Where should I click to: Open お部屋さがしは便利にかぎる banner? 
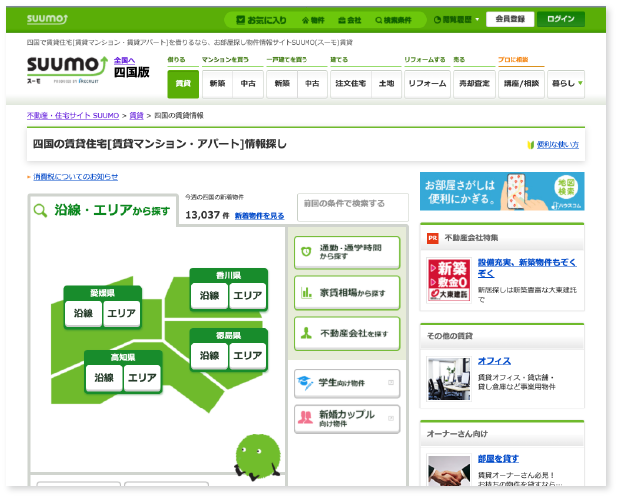click(502, 191)
